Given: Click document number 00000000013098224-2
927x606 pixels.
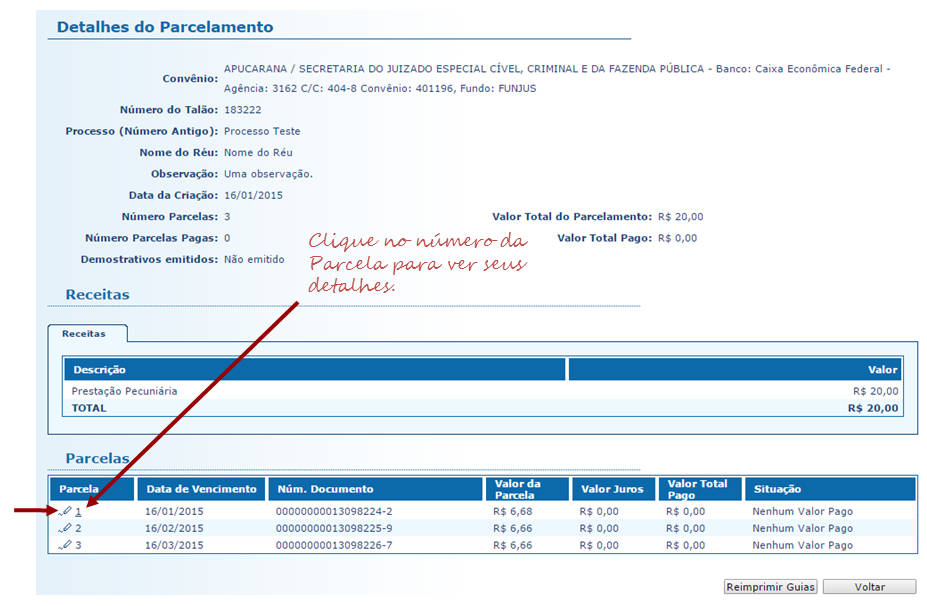Looking at the screenshot, I should [x=334, y=511].
